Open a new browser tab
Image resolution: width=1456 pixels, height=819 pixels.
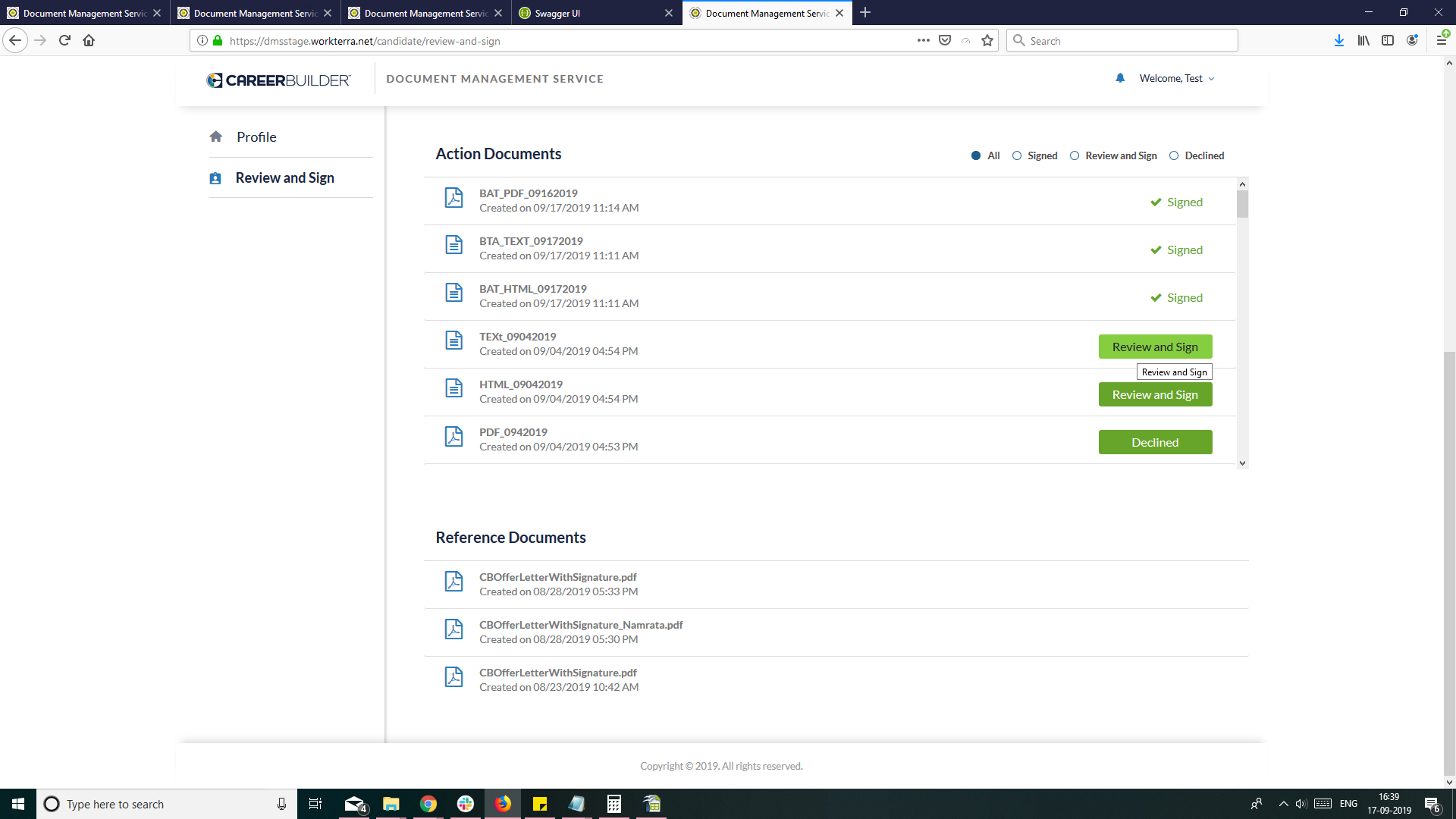(x=865, y=13)
